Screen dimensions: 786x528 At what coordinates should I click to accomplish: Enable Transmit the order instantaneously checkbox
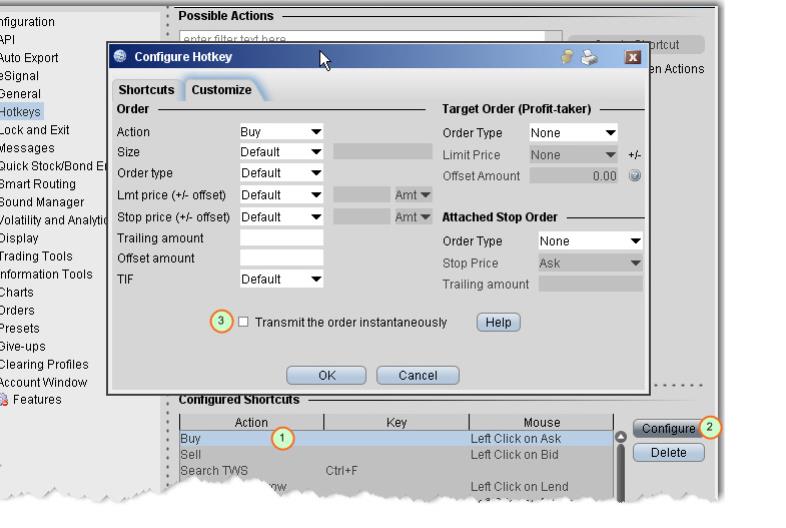click(243, 322)
